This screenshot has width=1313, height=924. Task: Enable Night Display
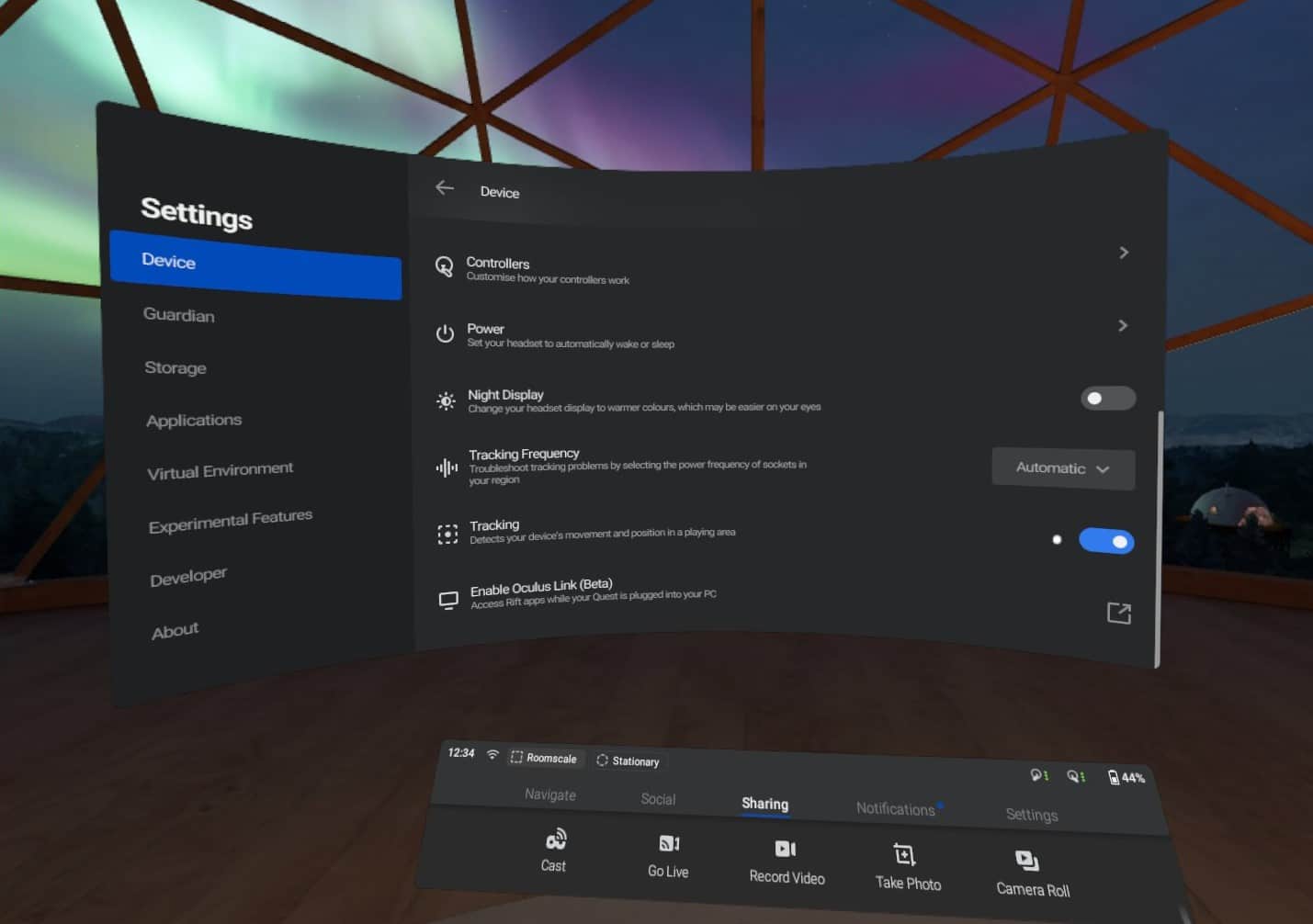1107,398
